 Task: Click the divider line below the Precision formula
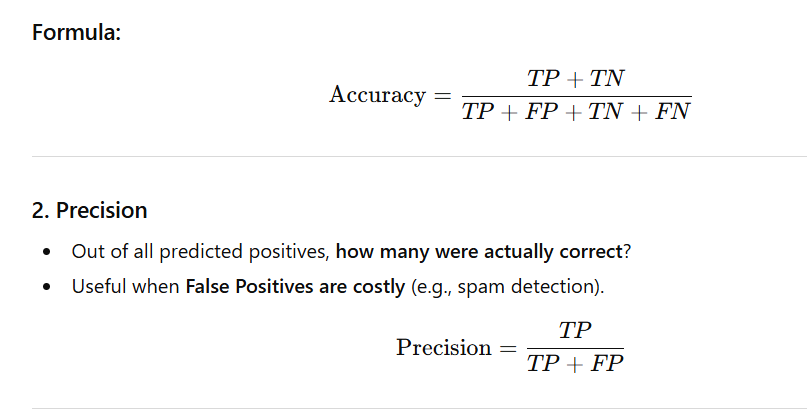click(x=419, y=408)
